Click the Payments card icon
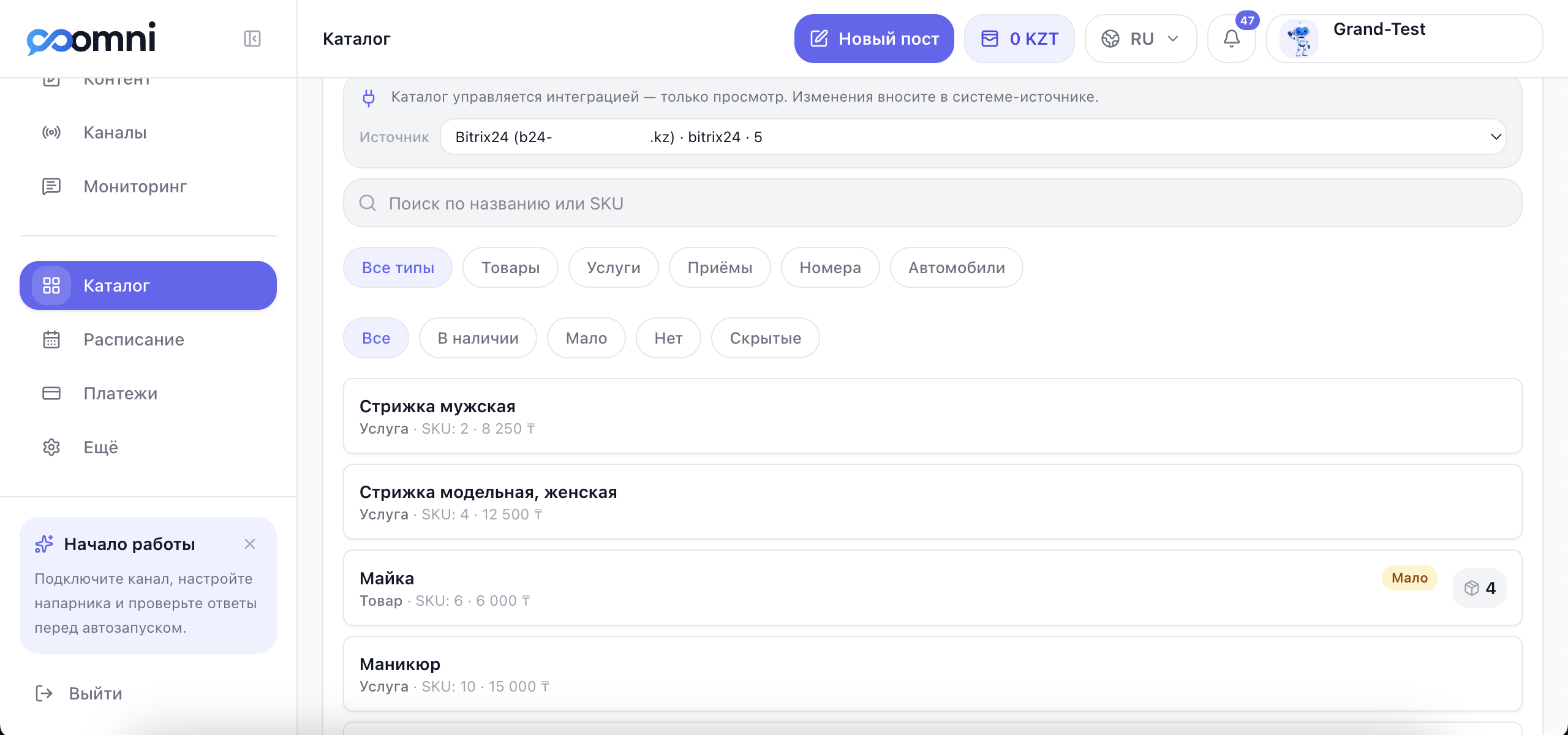 [51, 393]
